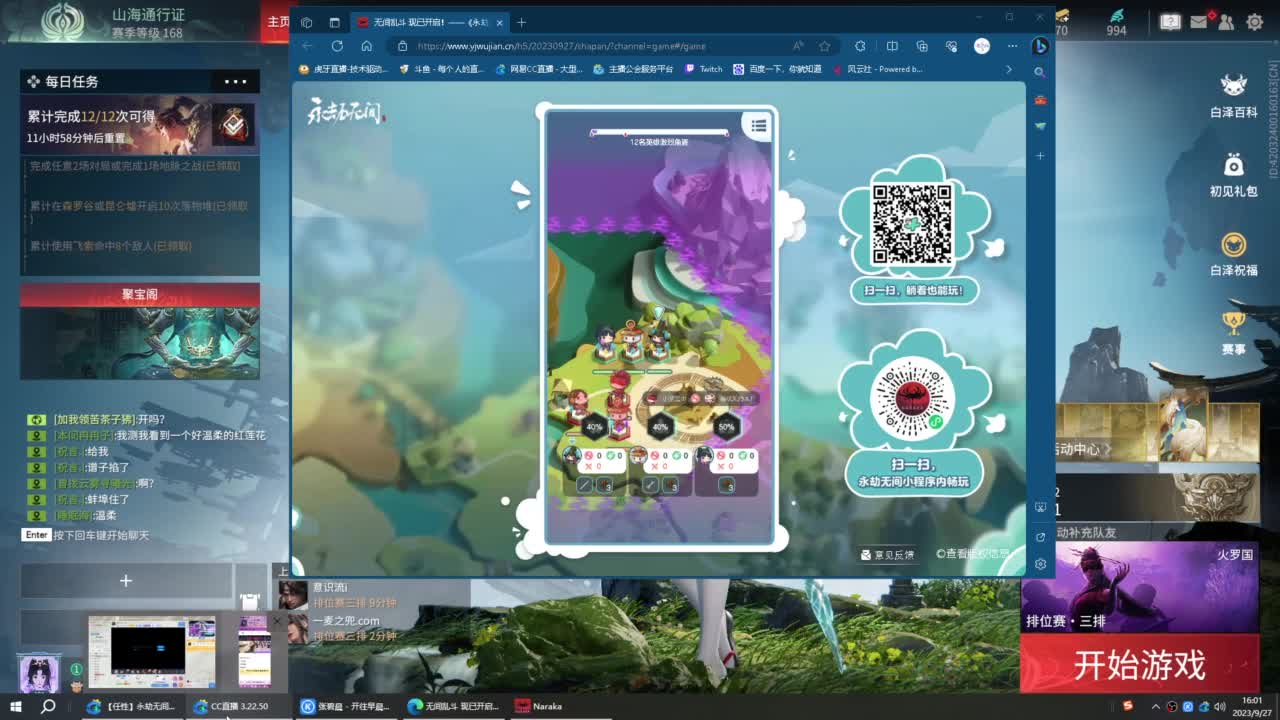Open split screen in browser

pos(892,46)
